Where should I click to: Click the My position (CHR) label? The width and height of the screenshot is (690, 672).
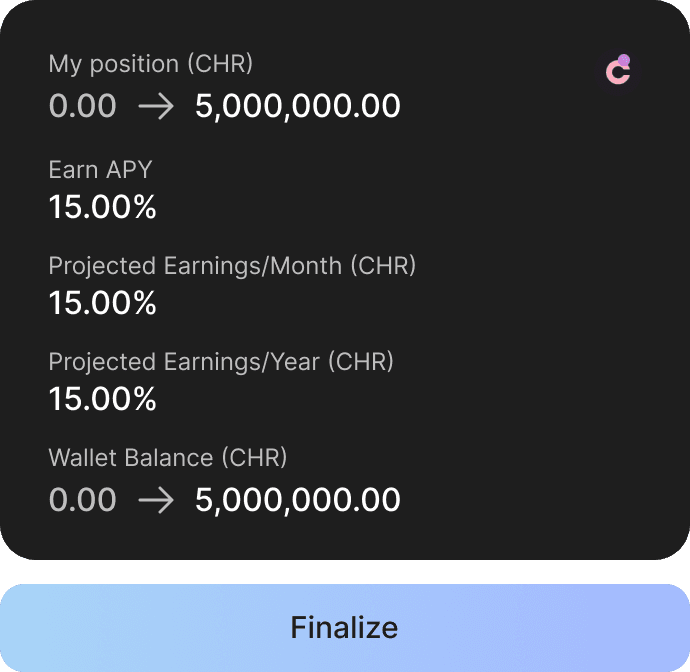point(151,64)
